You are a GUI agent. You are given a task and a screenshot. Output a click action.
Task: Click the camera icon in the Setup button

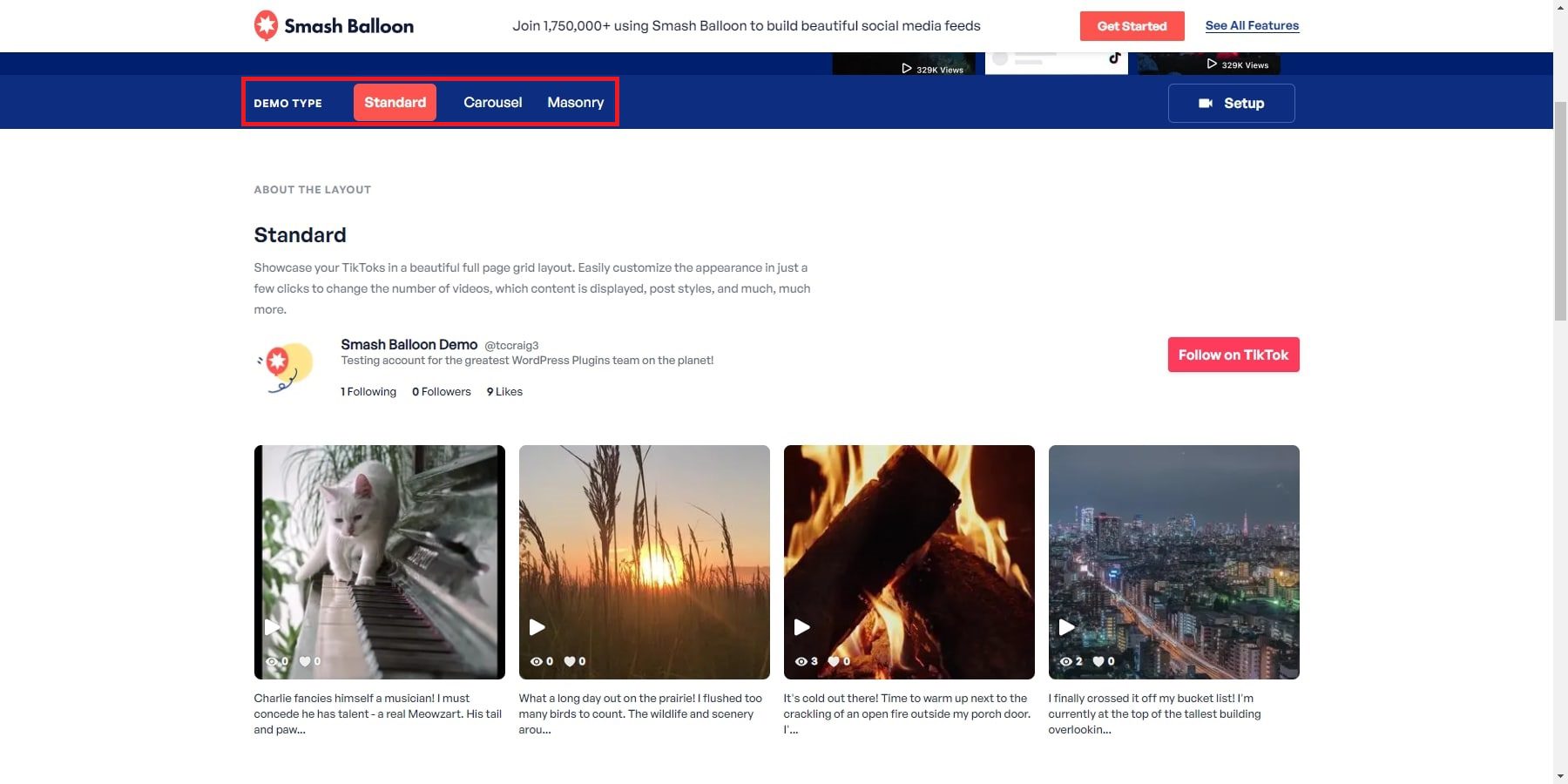click(x=1206, y=104)
